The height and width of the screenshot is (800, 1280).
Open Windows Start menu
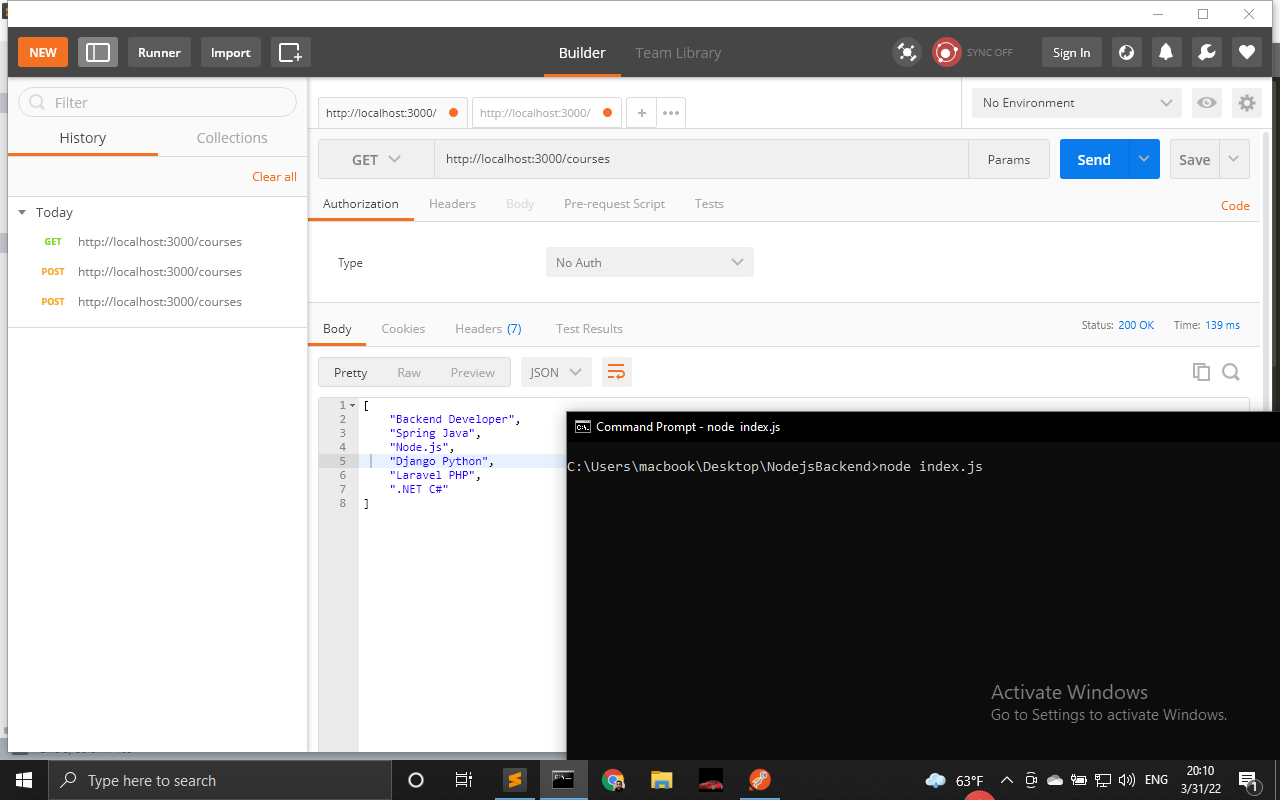click(24, 780)
